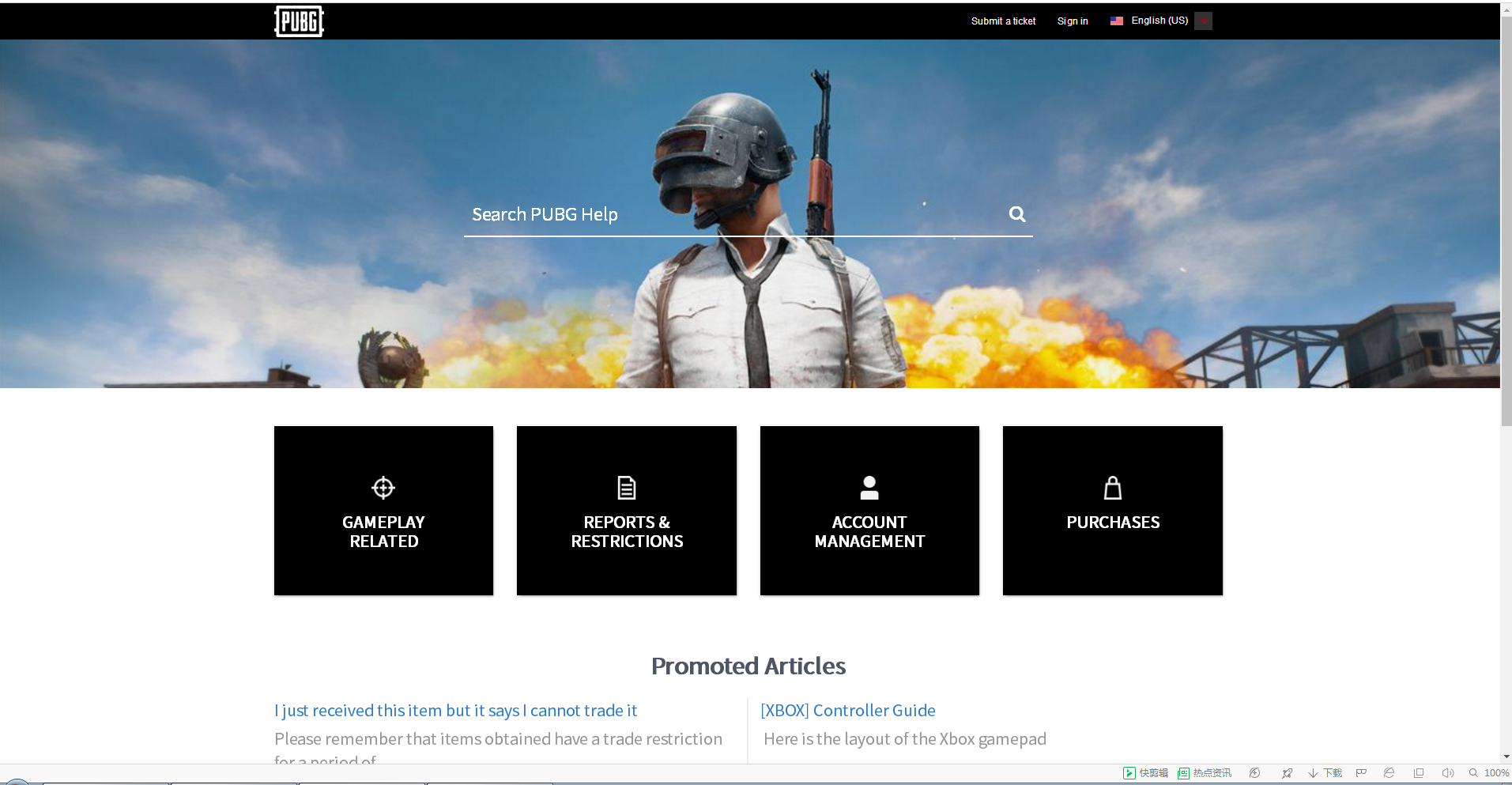The width and height of the screenshot is (1512, 785).
Task: Open the [XBOX] Controller Guide article
Action: (x=848, y=711)
